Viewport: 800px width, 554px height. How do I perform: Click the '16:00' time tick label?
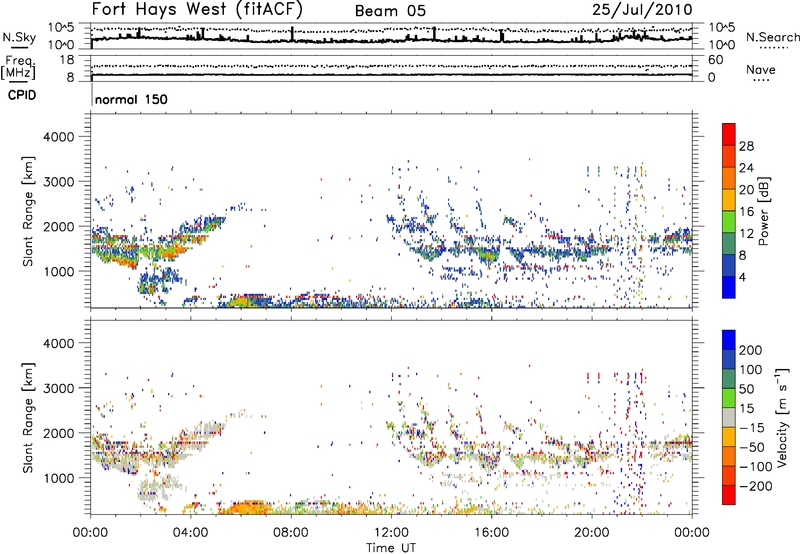pos(491,533)
